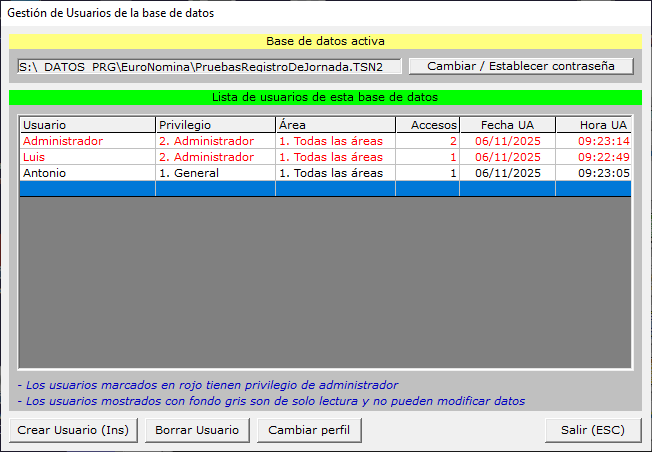
Task: Click the Usuario column header
Action: pos(86,125)
